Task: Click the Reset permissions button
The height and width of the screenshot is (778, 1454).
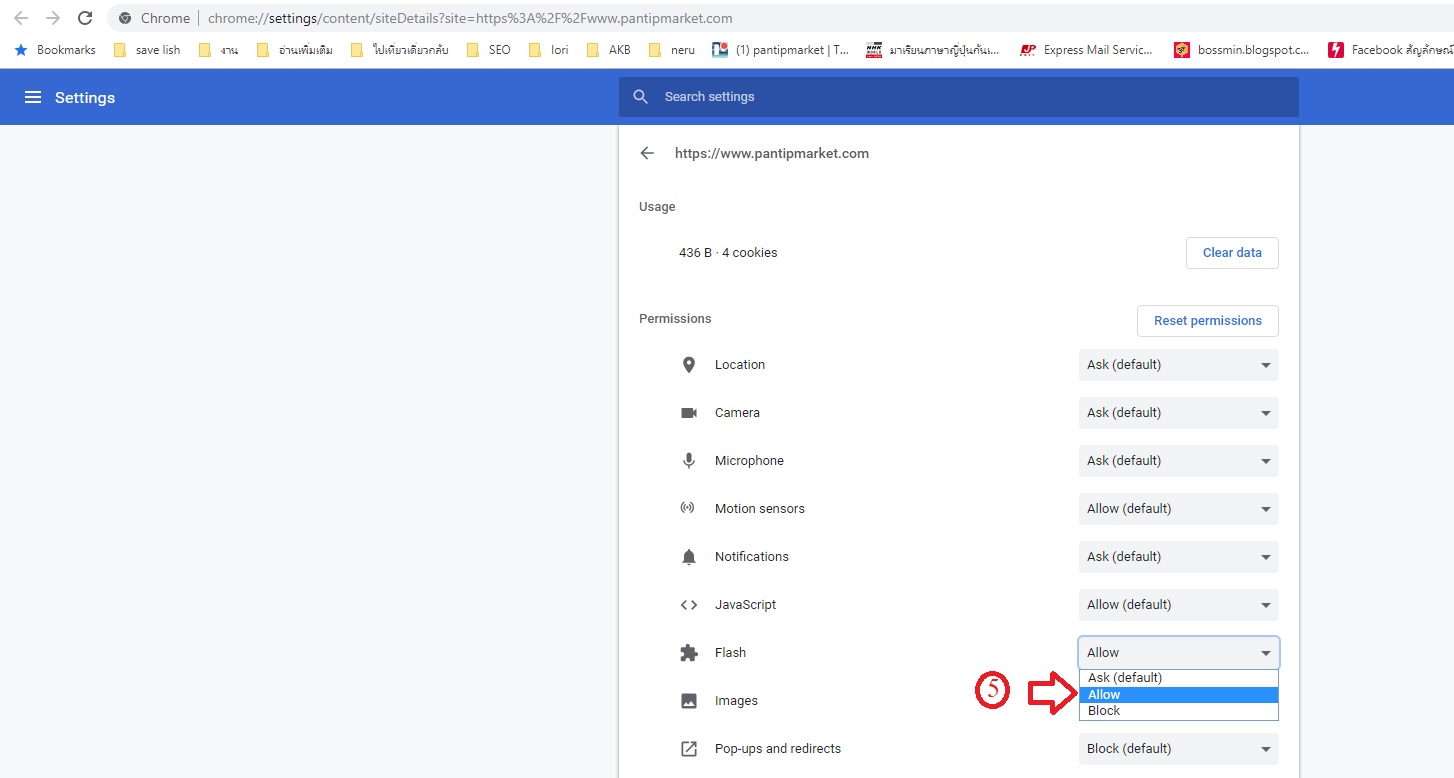Action: click(1207, 321)
